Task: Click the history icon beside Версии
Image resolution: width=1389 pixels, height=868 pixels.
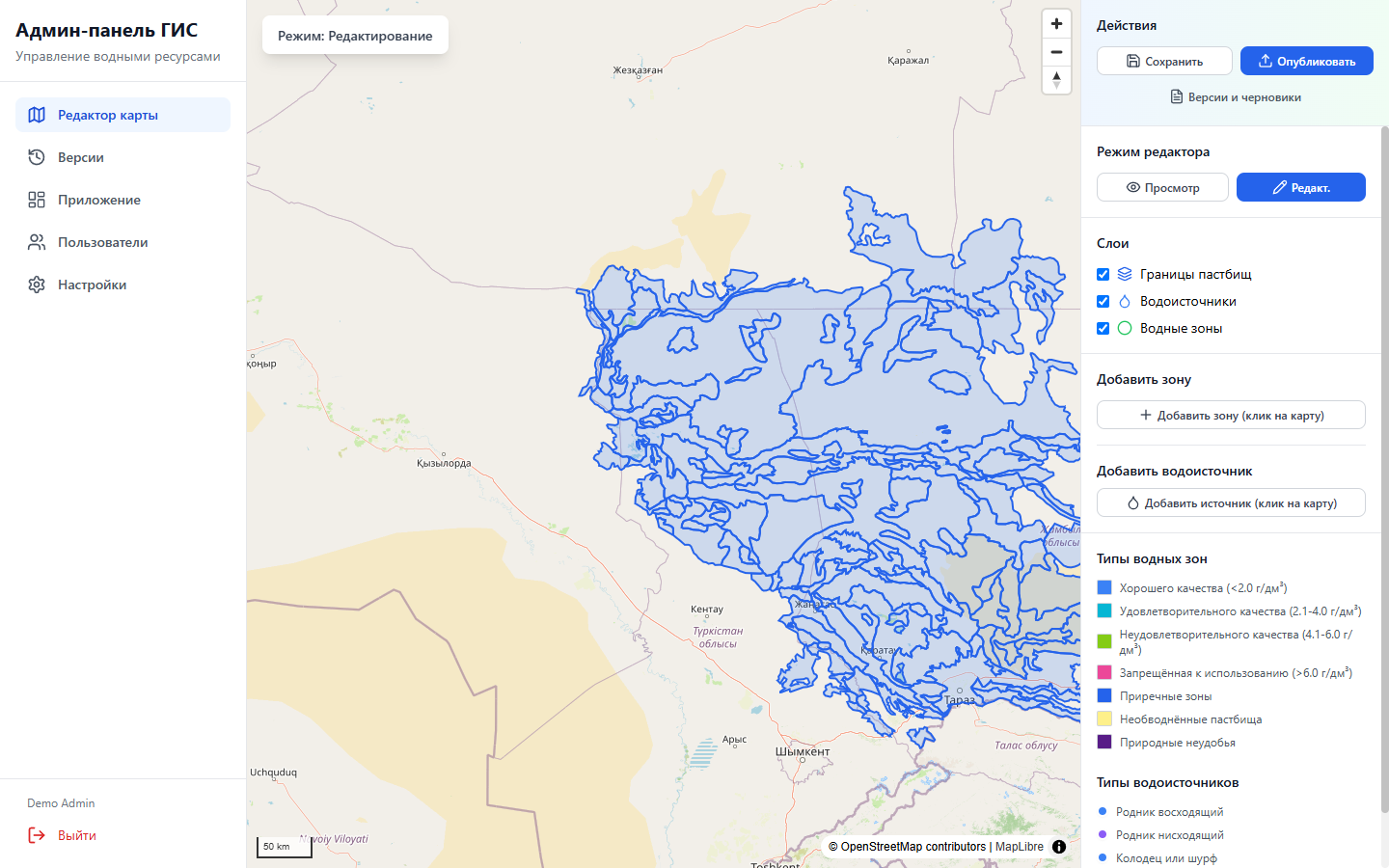Action: pos(37,157)
